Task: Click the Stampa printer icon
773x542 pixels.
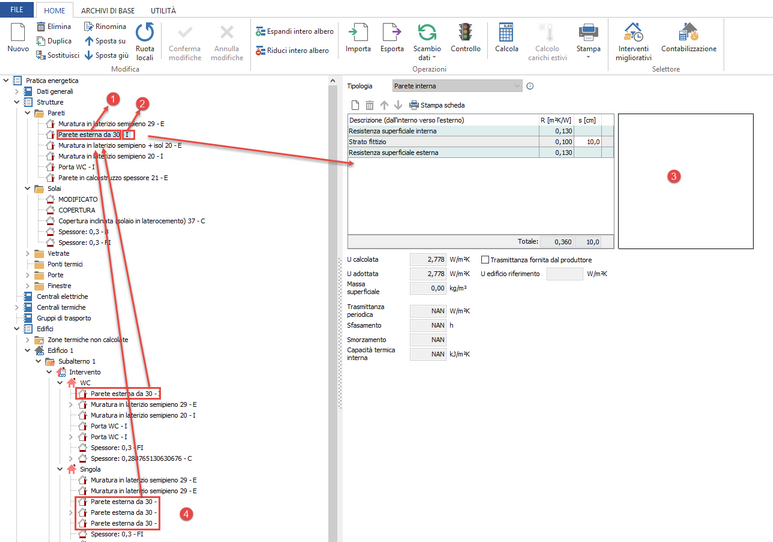Action: tap(588, 33)
